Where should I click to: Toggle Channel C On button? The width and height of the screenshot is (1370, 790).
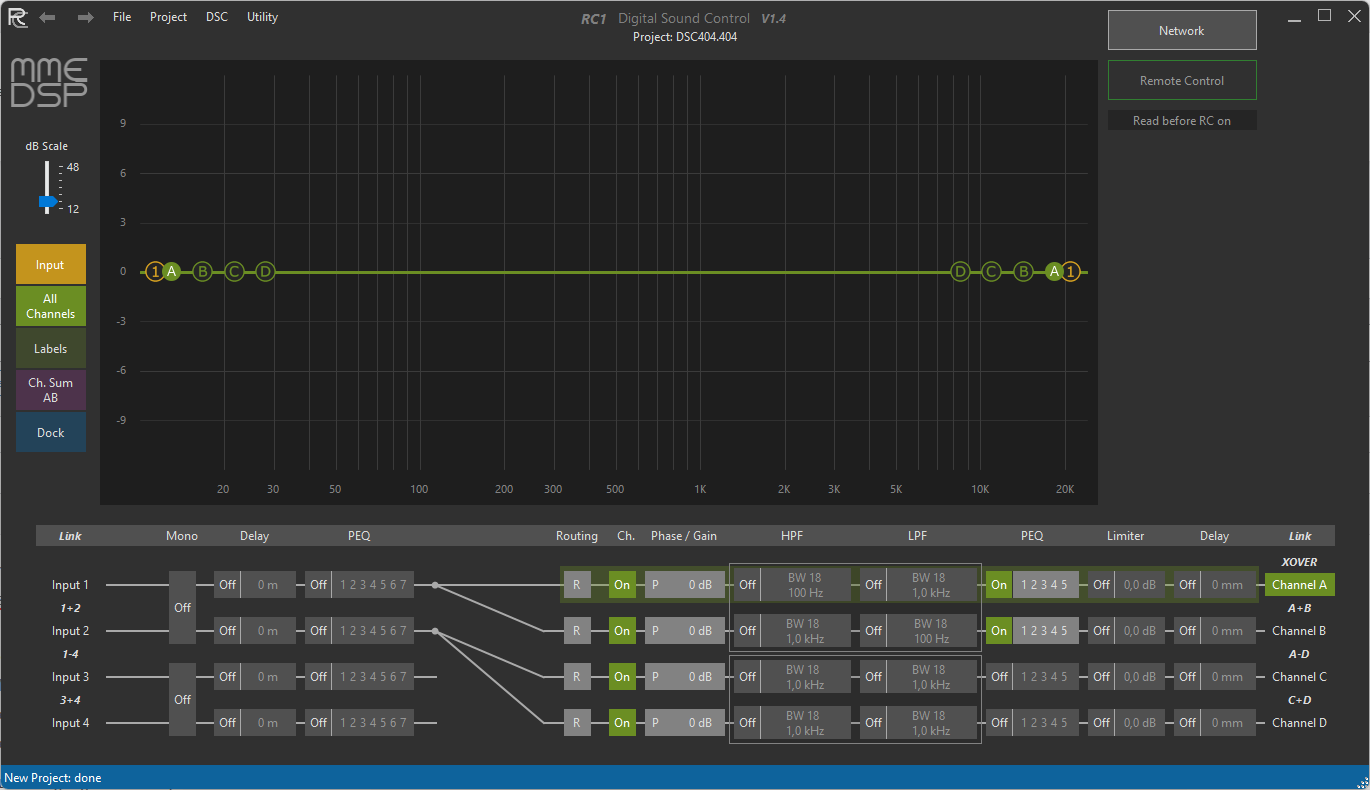click(622, 677)
